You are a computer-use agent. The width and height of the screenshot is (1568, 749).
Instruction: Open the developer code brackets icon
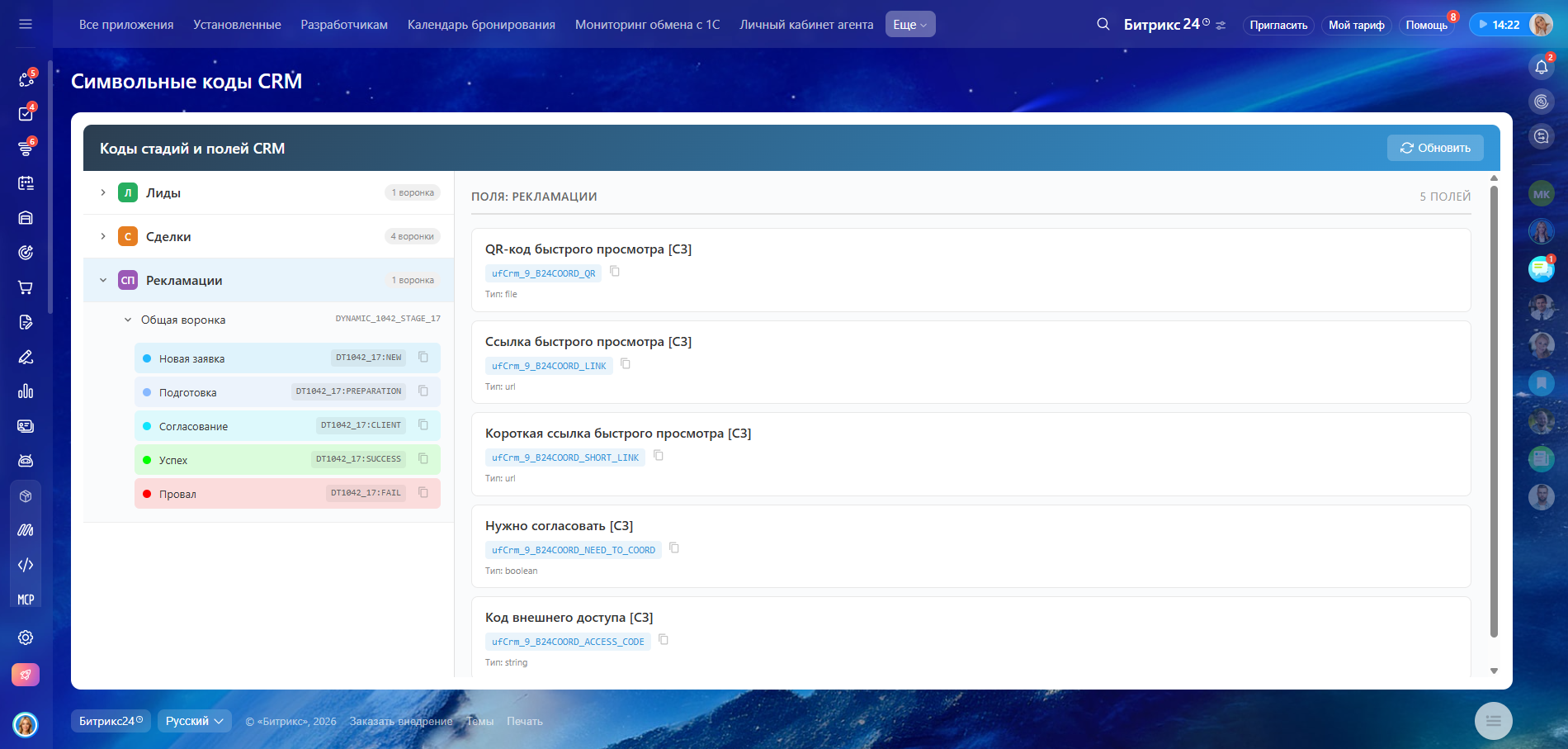pyautogui.click(x=26, y=565)
